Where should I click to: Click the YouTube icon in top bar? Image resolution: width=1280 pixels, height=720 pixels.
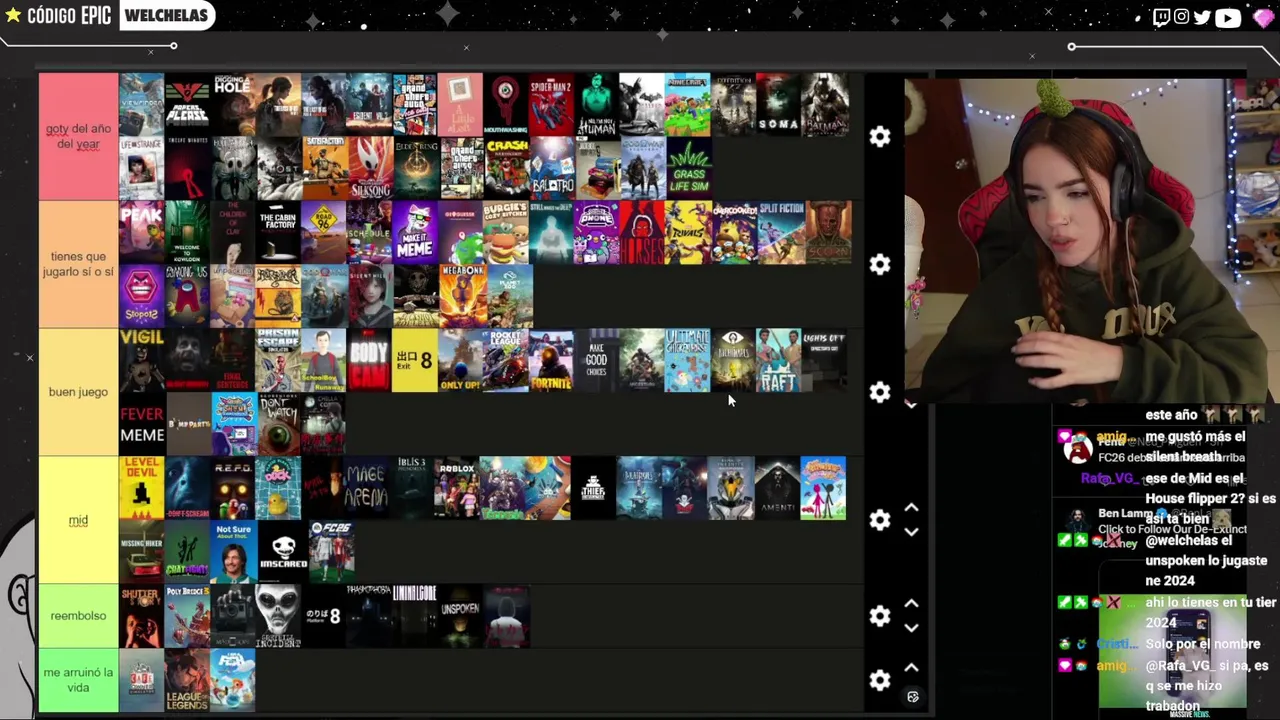[1227, 17]
